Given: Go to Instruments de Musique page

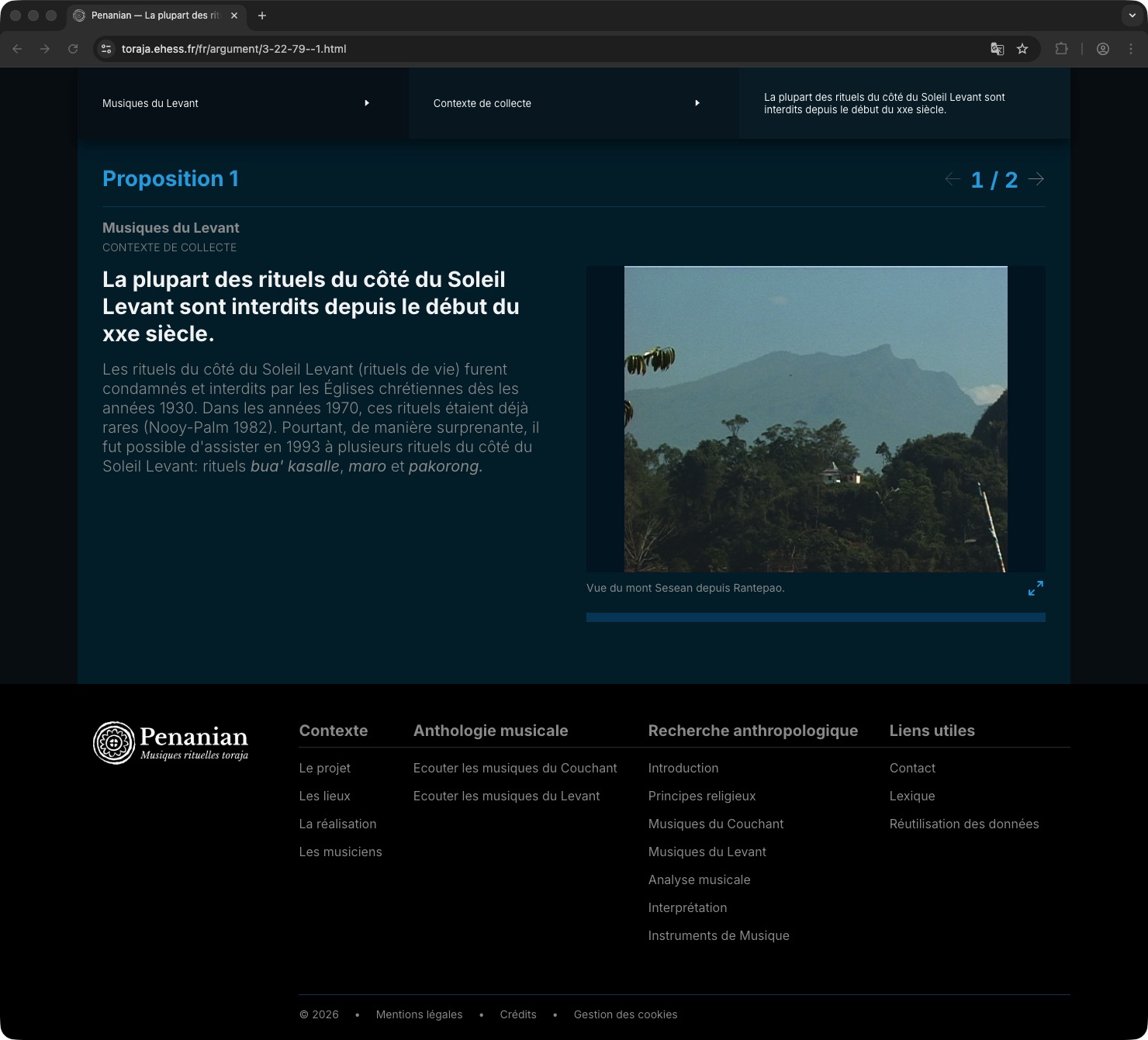Looking at the screenshot, I should (x=718, y=935).
